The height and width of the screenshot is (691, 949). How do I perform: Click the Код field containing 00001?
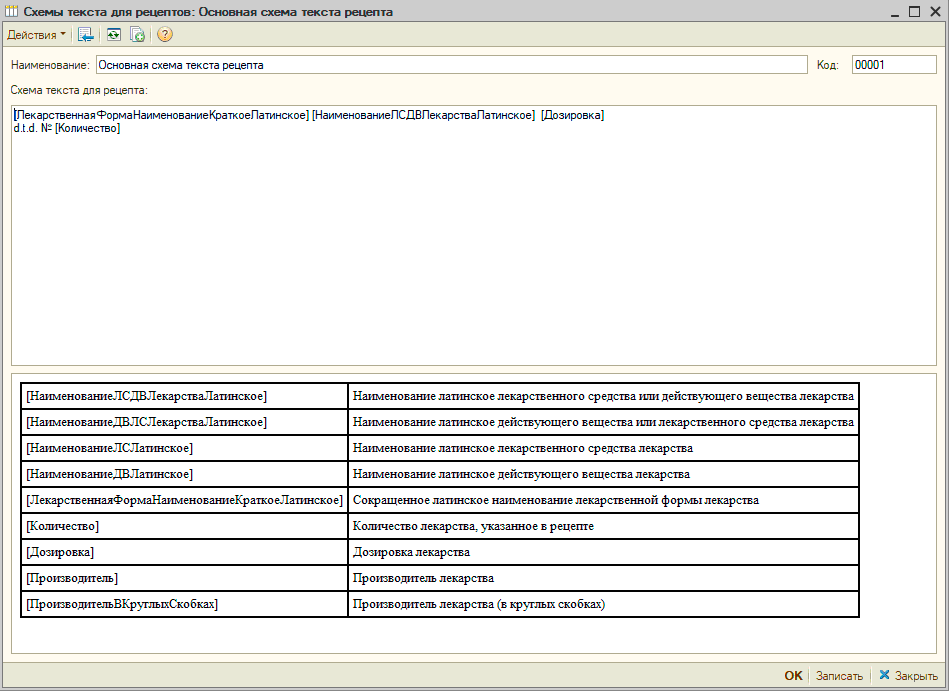(893, 65)
